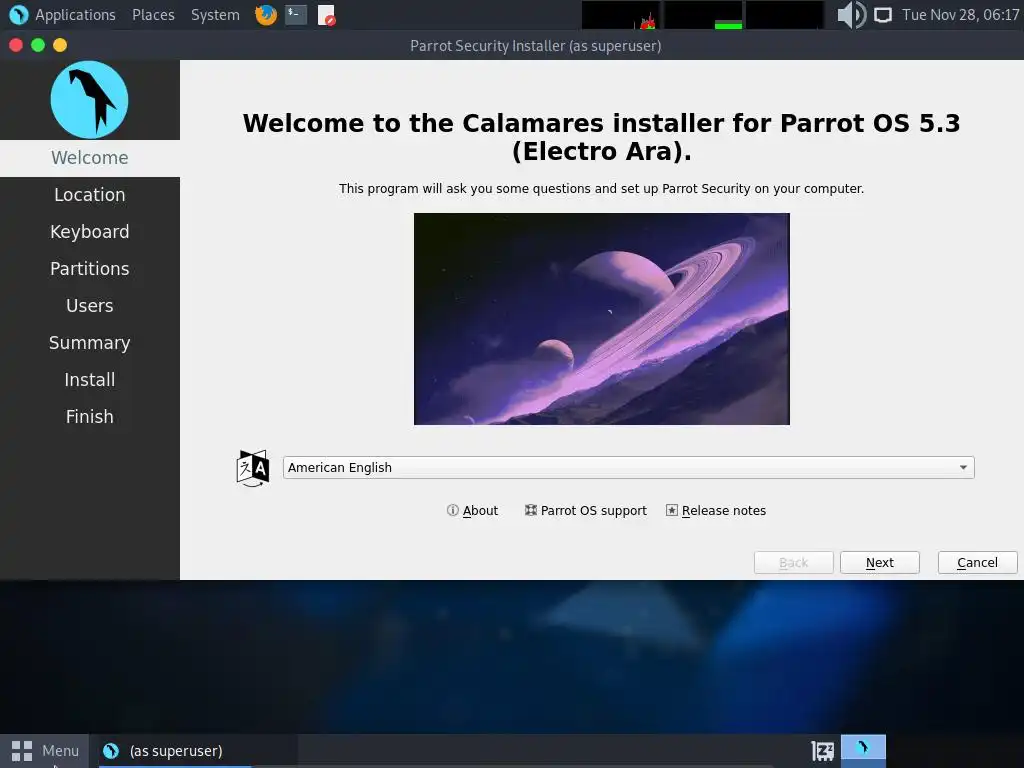The height and width of the screenshot is (768, 1024).
Task: Select the Summary step in sidebar
Action: point(89,343)
